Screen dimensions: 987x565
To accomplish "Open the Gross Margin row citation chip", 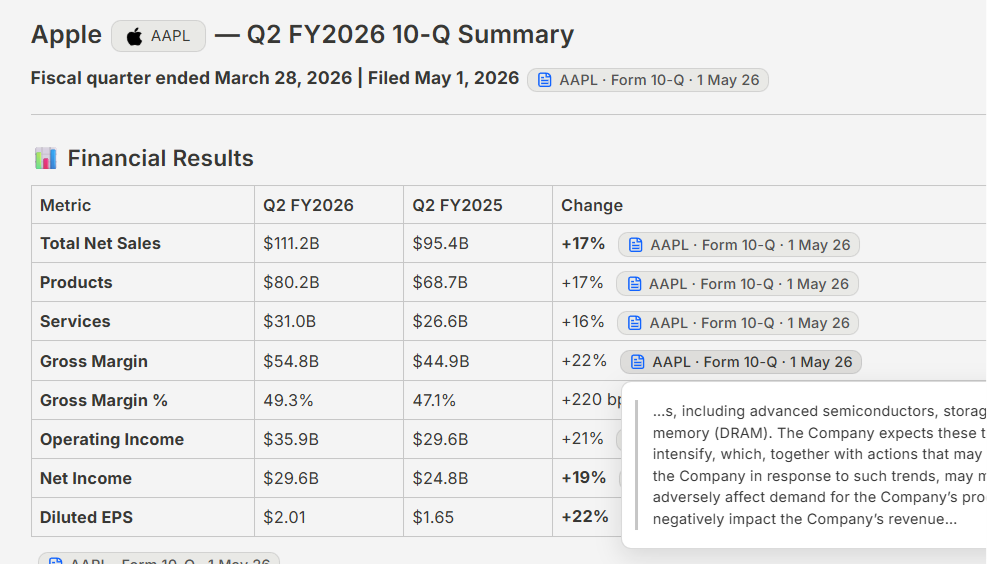I will [x=741, y=362].
